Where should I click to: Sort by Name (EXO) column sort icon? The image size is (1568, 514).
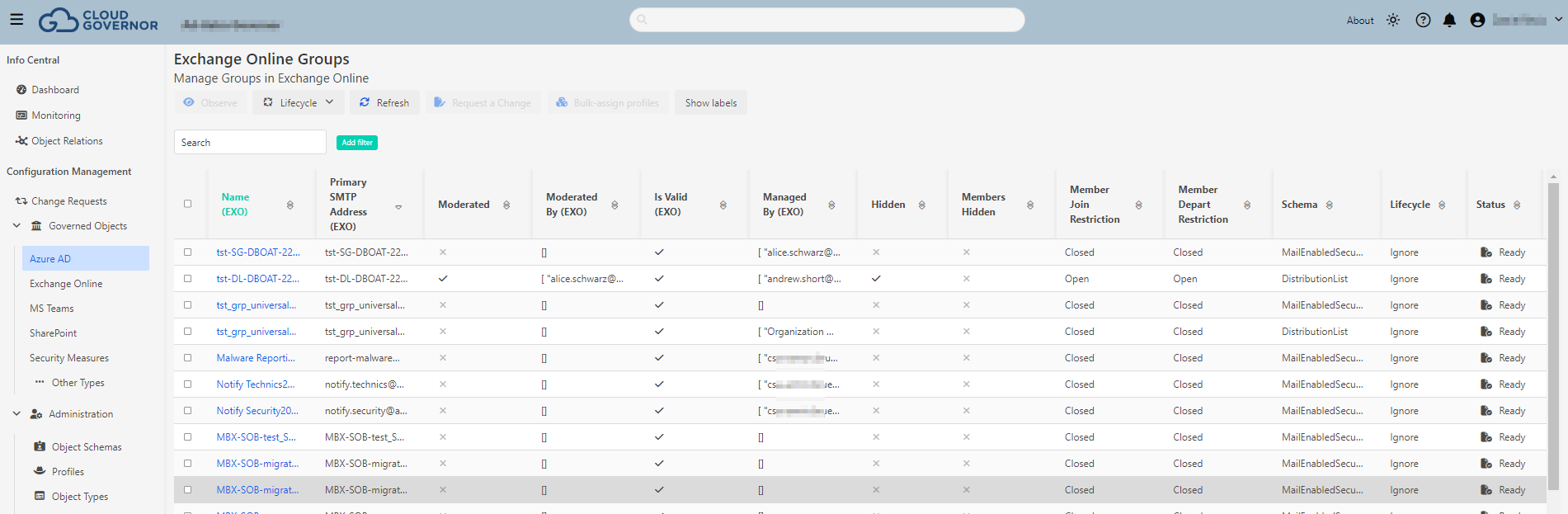click(290, 205)
